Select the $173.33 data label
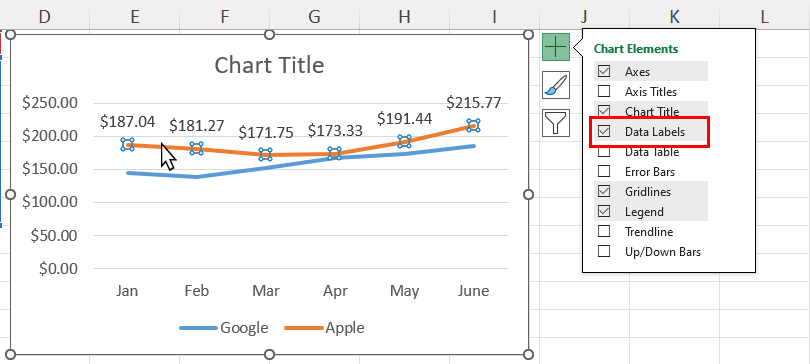 point(335,131)
